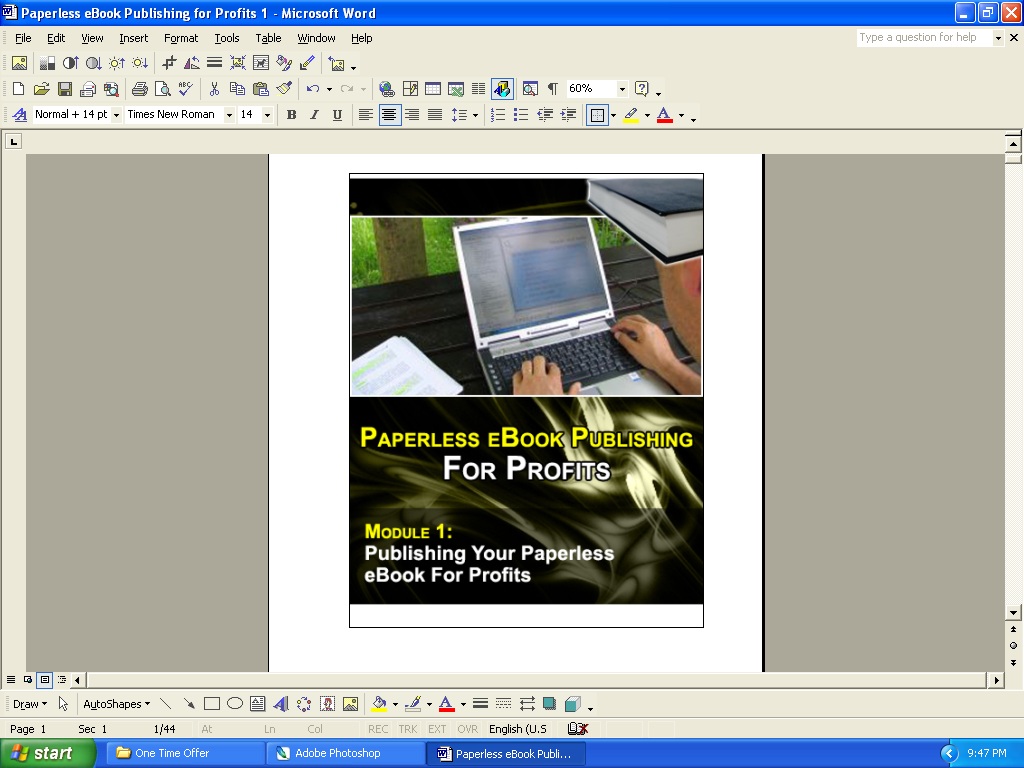Open the Zoom percentage dropdown
This screenshot has height=768, width=1024.
(622, 89)
